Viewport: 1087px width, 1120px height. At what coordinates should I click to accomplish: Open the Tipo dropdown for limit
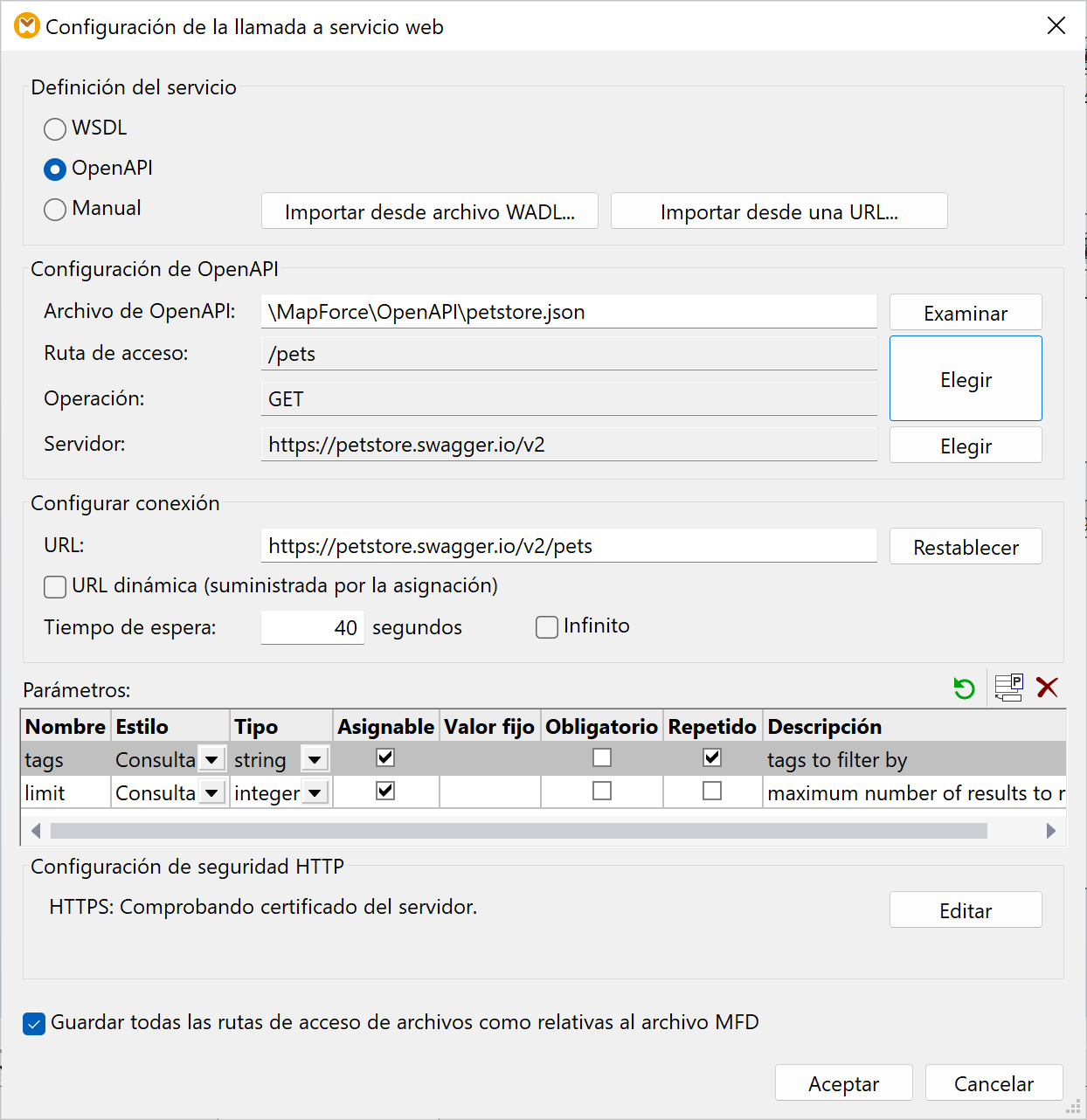click(x=314, y=792)
